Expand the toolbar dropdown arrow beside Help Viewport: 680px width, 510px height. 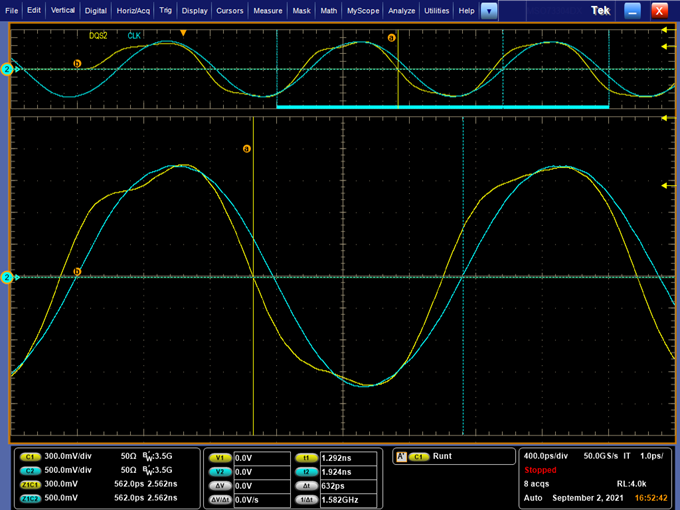point(488,10)
